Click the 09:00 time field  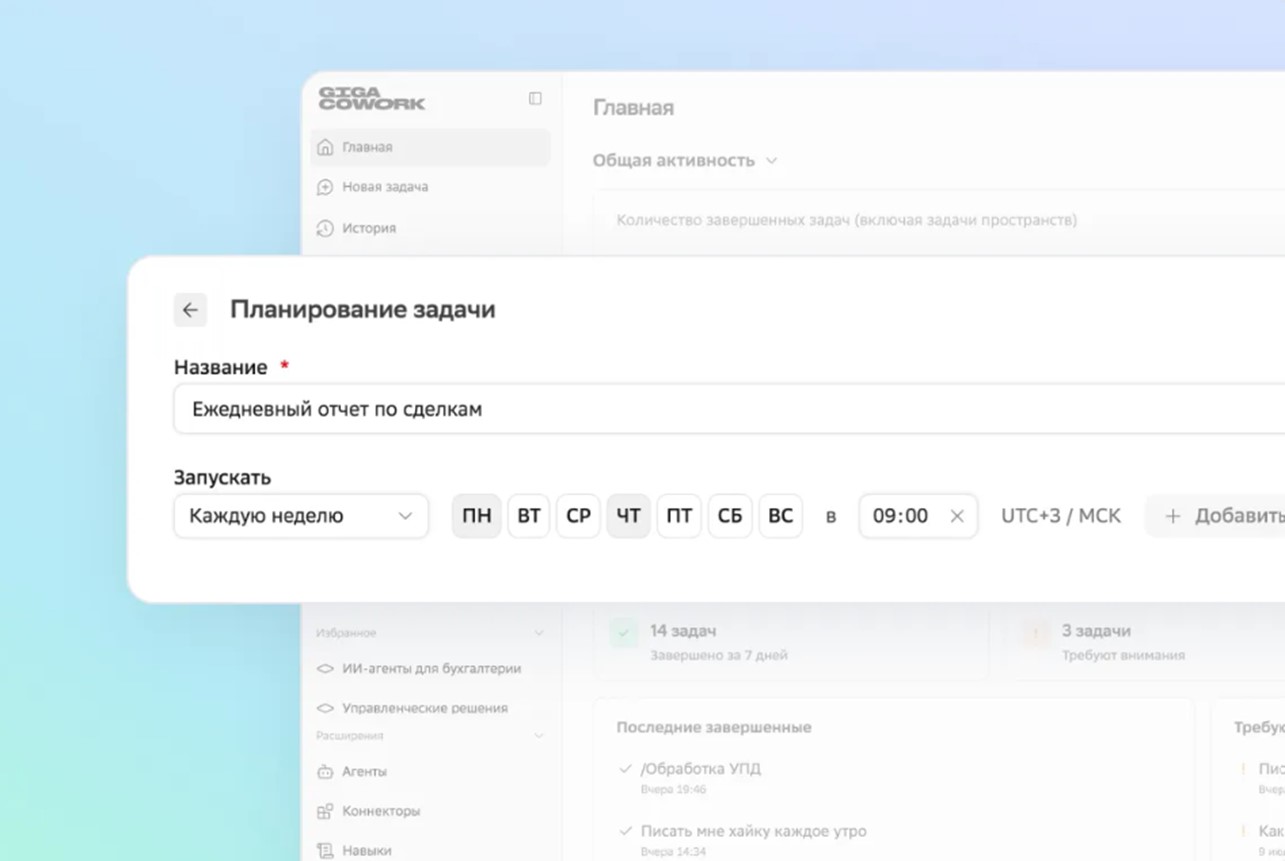pos(918,516)
